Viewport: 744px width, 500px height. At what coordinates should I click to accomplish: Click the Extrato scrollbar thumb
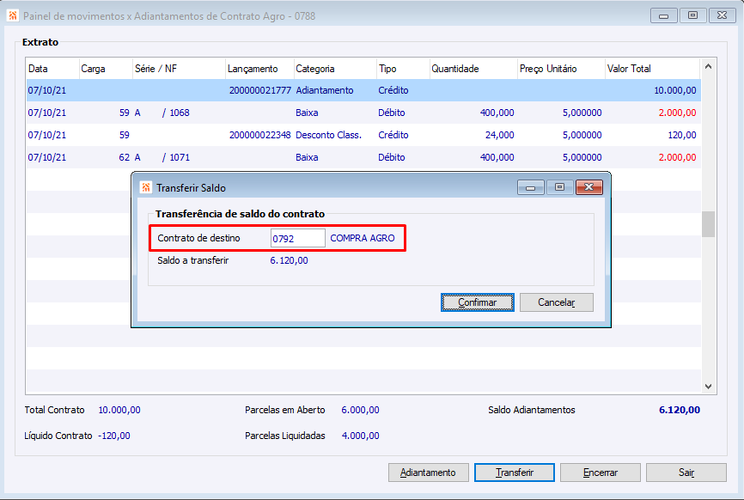coord(708,224)
